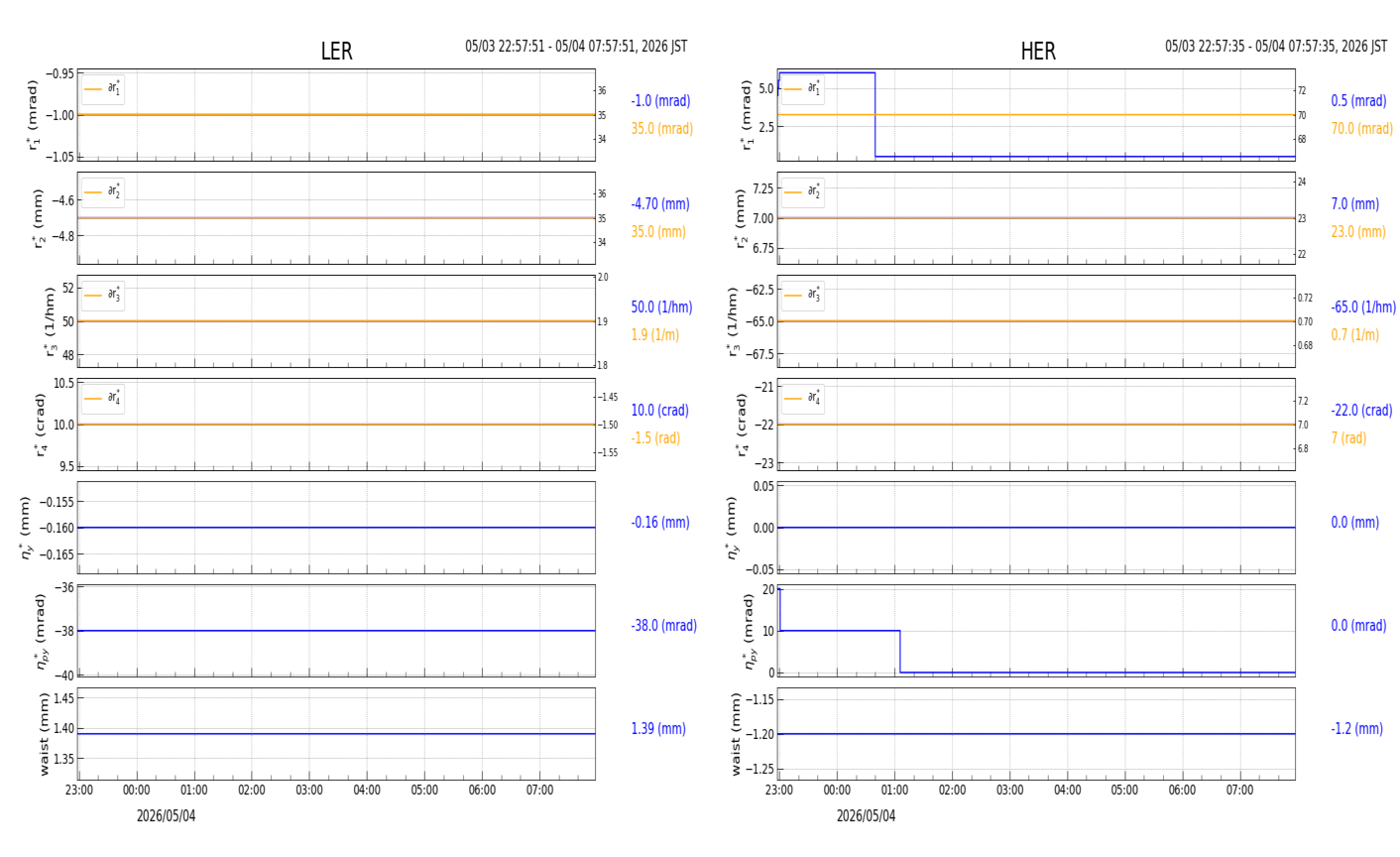Click HER y-axis label ηpy* (mrad)

pos(749,631)
